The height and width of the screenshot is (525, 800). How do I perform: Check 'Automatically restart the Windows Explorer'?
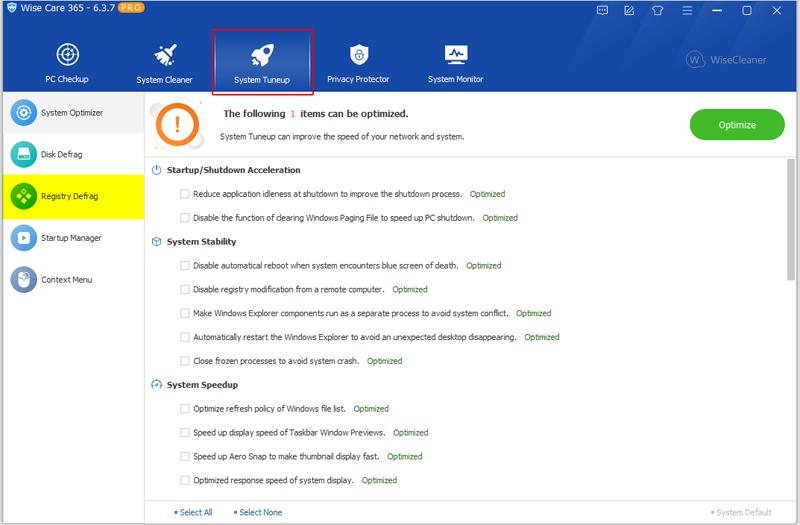185,337
